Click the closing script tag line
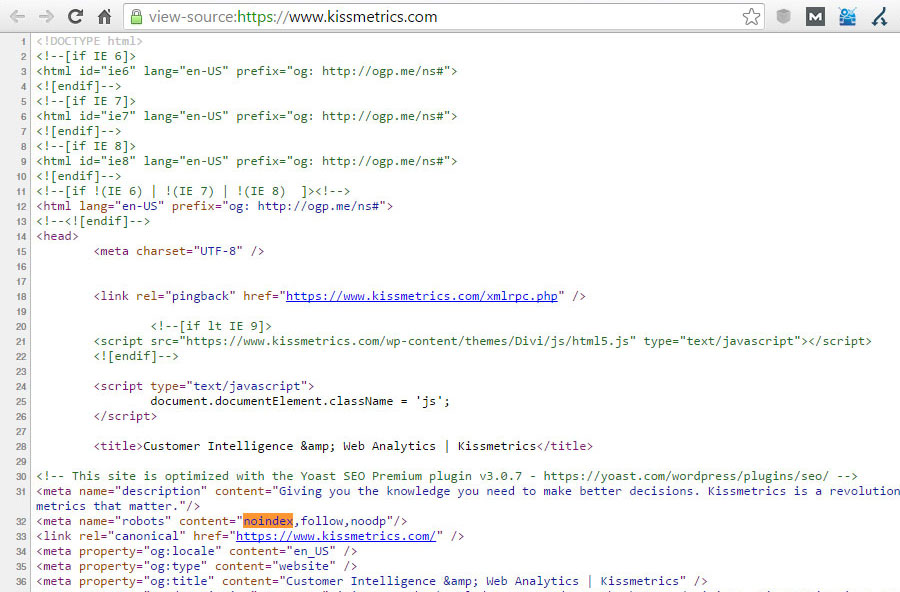The height and width of the screenshot is (592, 900). 125,416
